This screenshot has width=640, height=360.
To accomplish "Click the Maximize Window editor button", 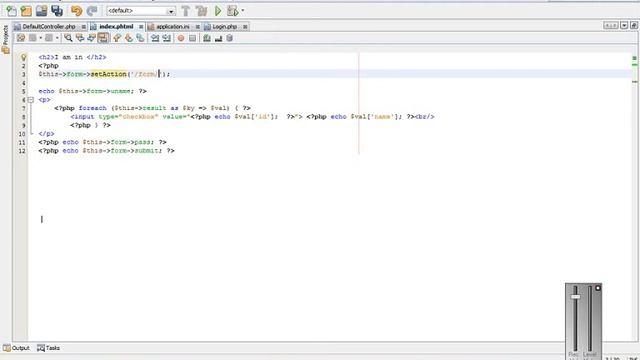I will pos(634,25).
